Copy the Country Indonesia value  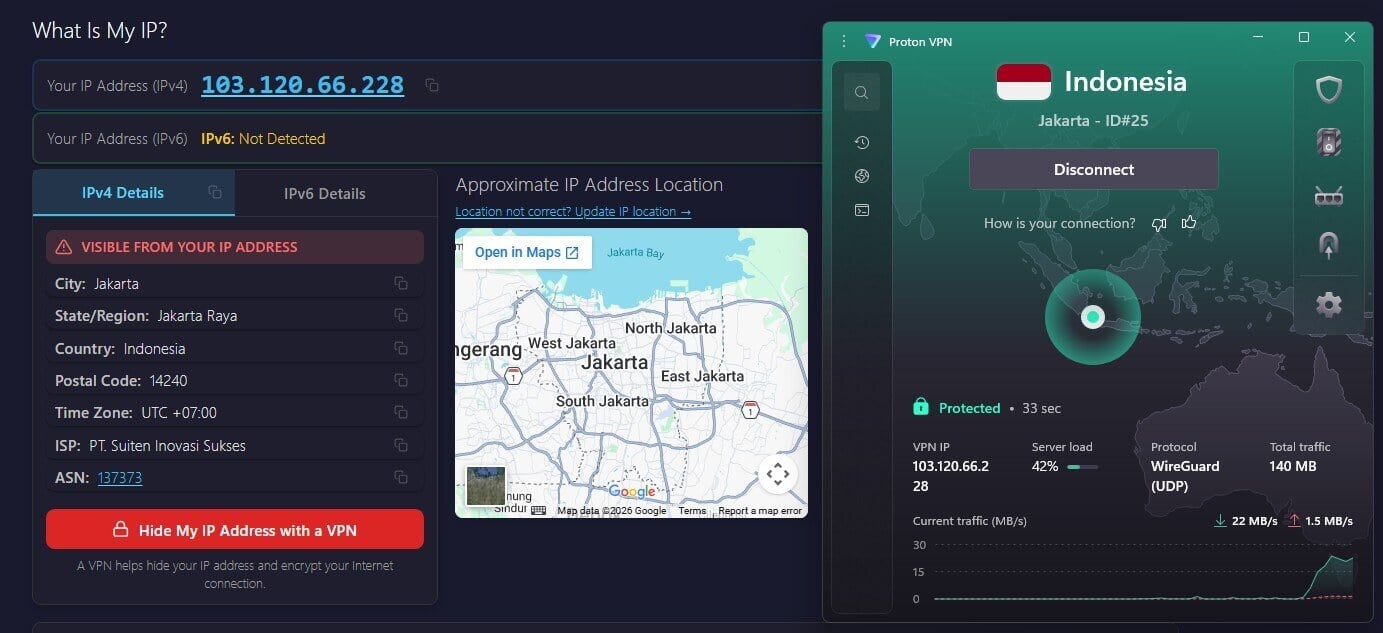401,348
